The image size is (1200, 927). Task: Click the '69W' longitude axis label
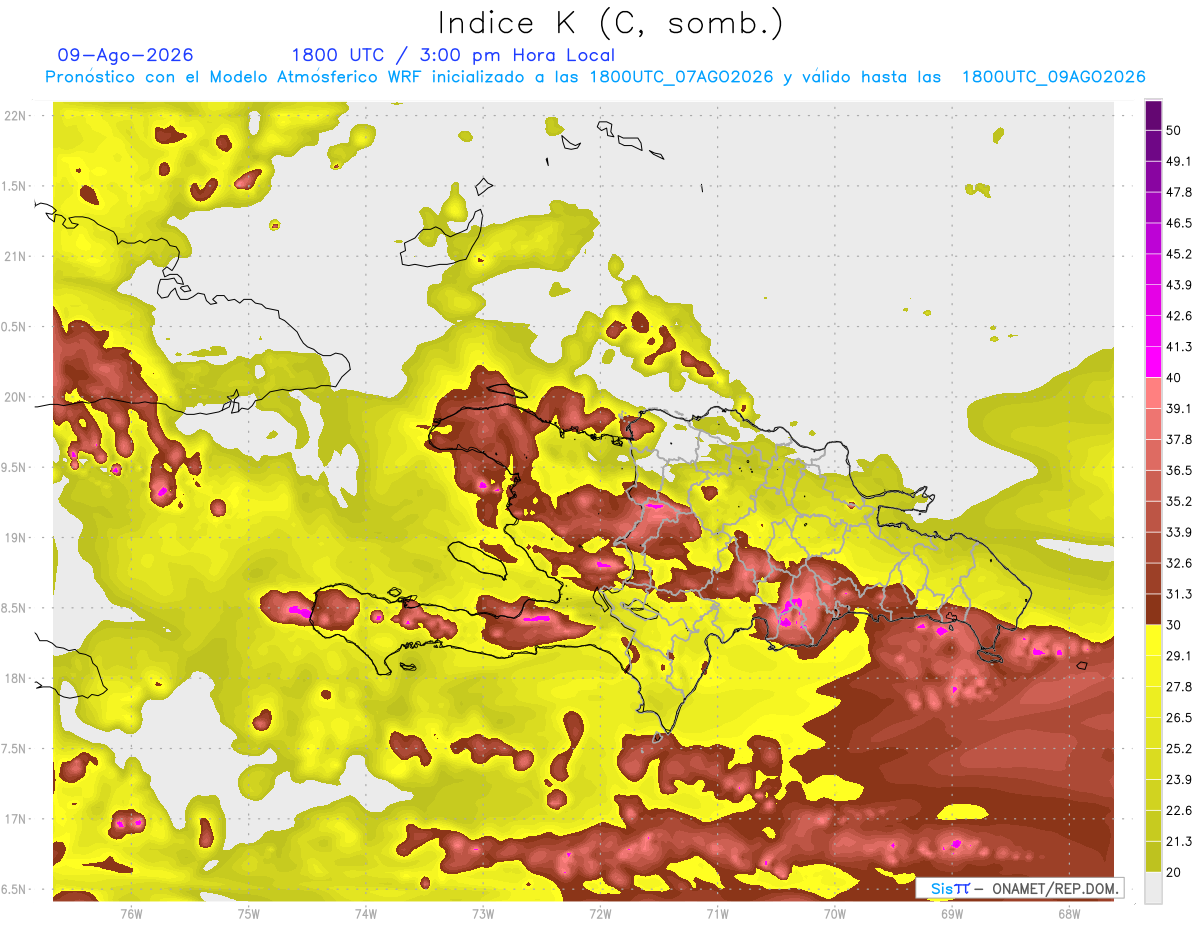pos(952,914)
